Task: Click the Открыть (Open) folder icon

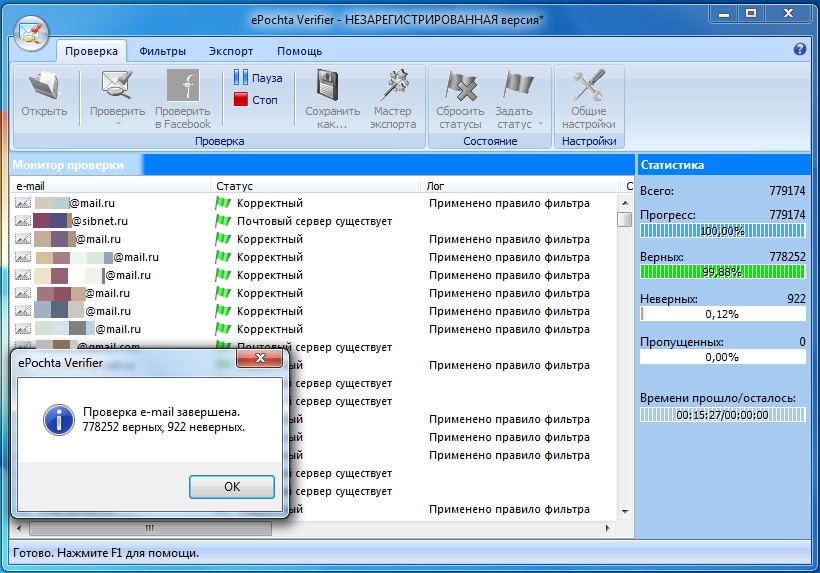Action: coord(44,87)
